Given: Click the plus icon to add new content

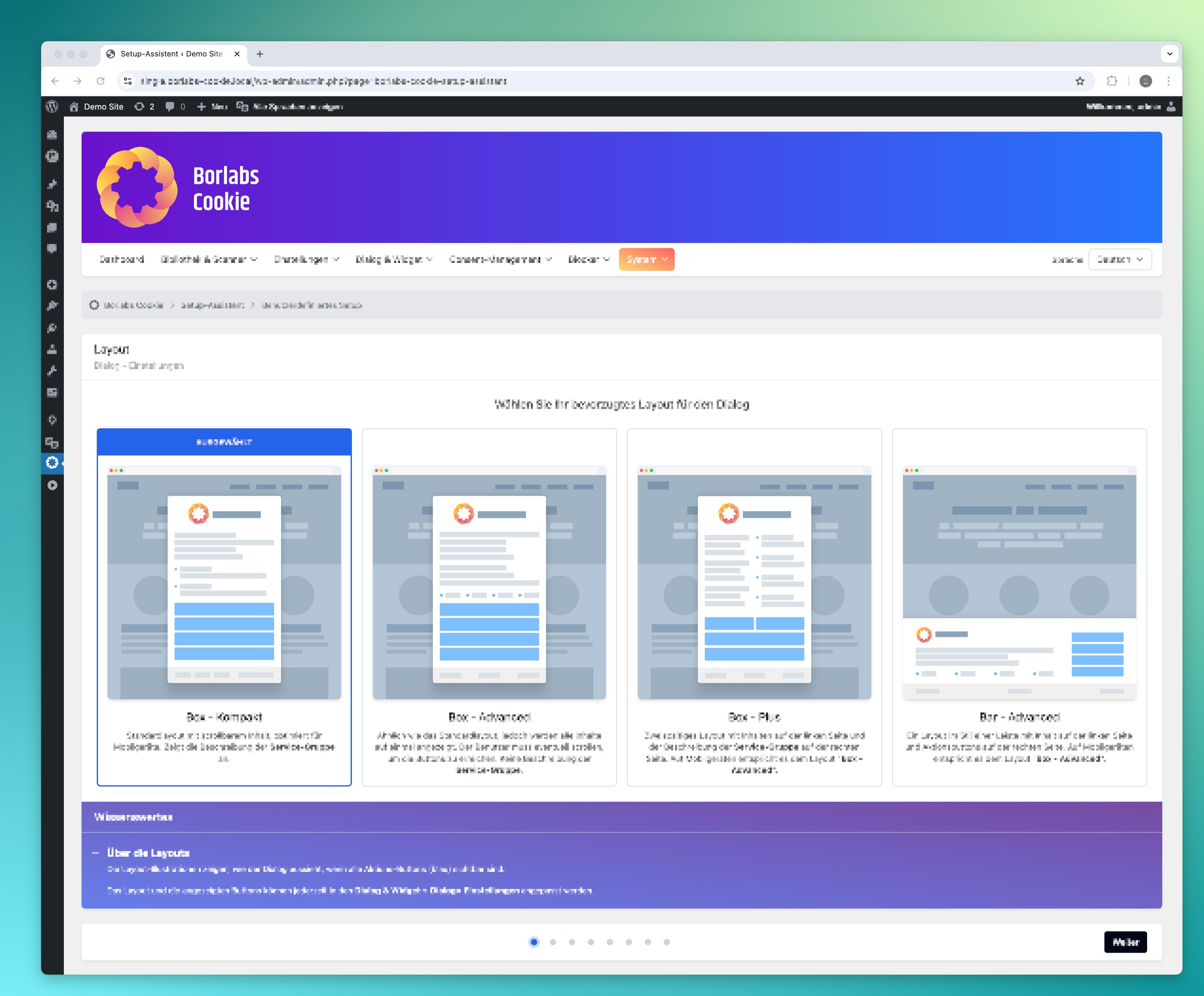Looking at the screenshot, I should 201,107.
